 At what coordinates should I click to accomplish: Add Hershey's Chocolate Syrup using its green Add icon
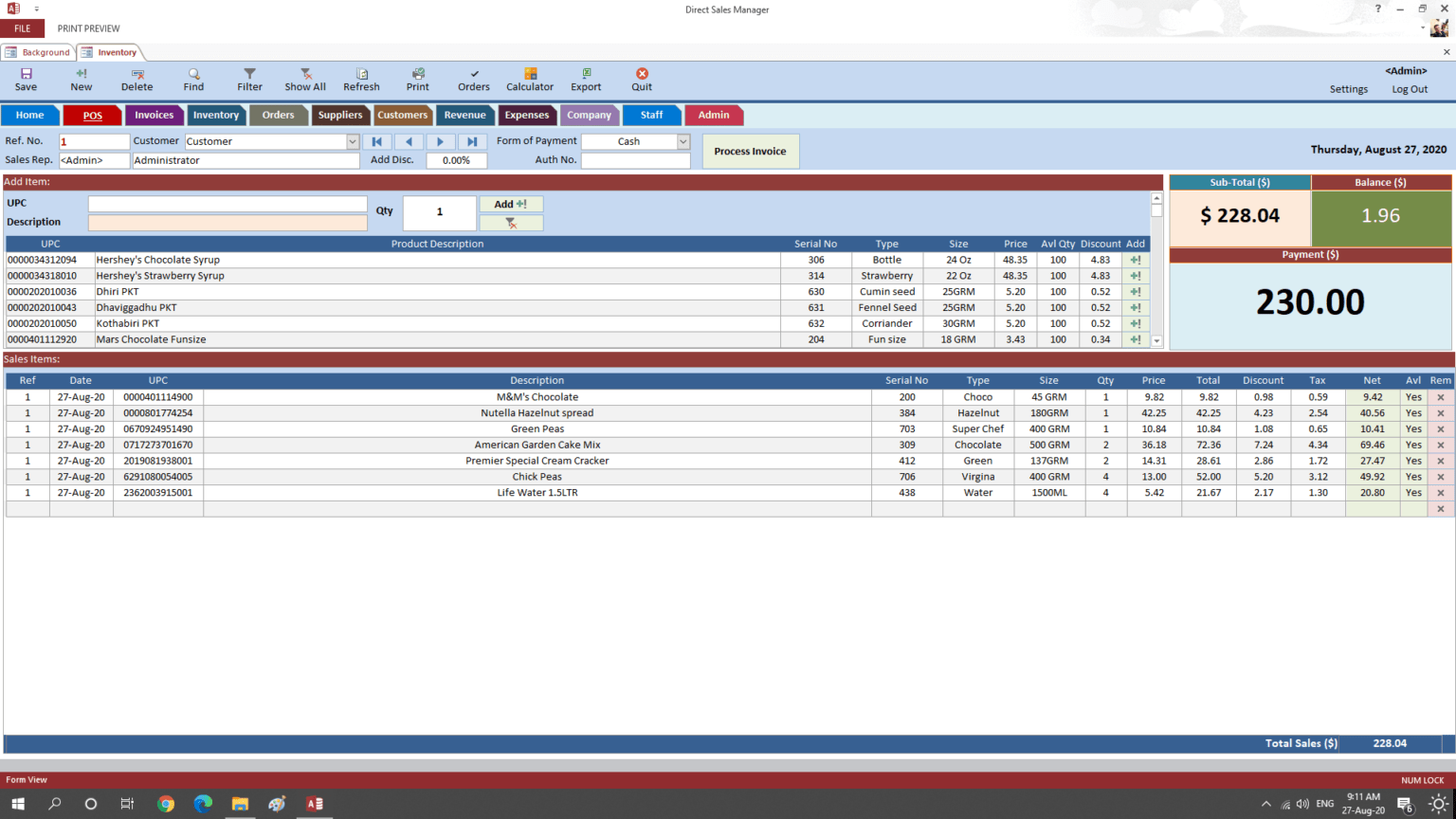pyautogui.click(x=1135, y=259)
